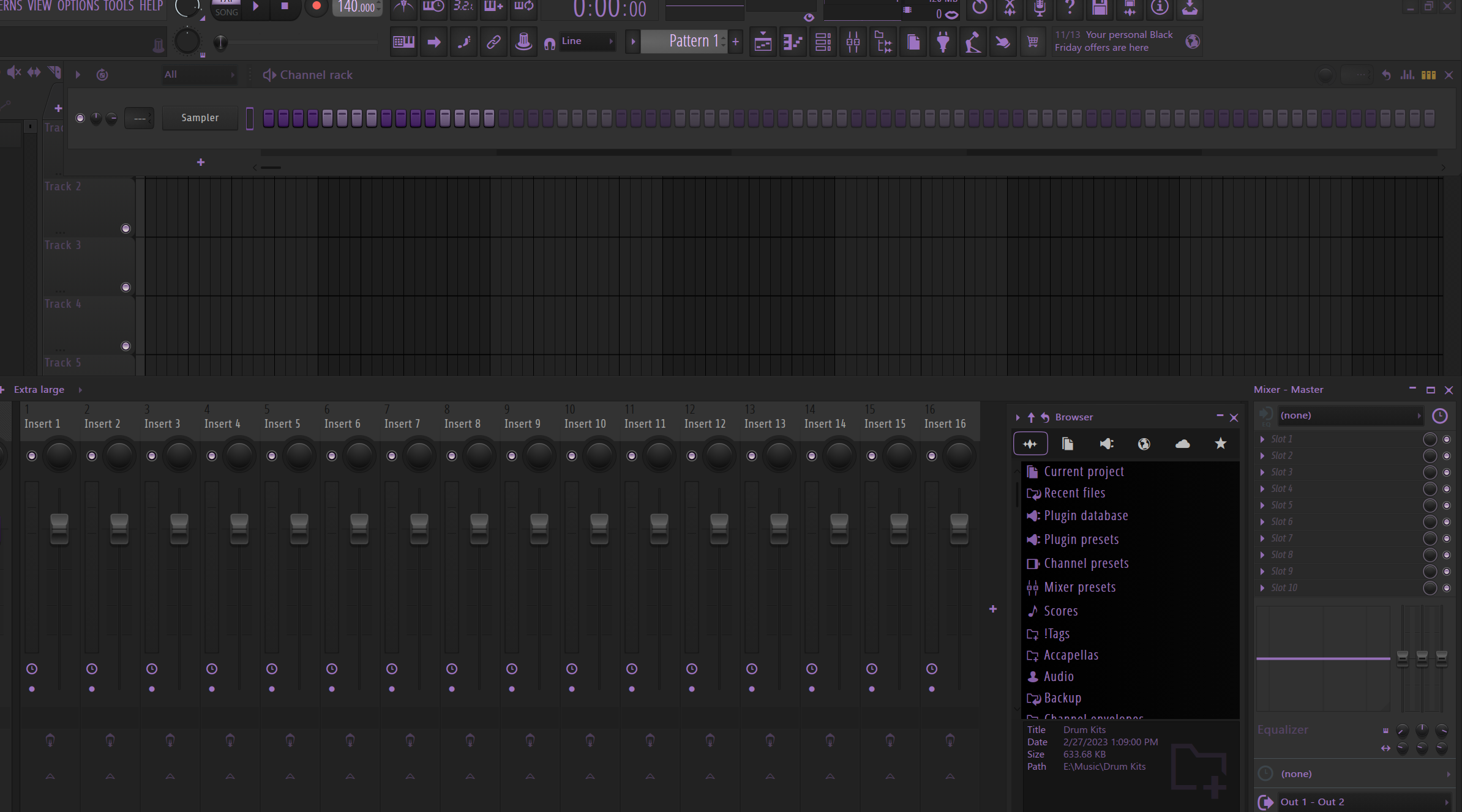Open the Playlist view toolbar icon
Image resolution: width=1462 pixels, height=812 pixels.
763,42
